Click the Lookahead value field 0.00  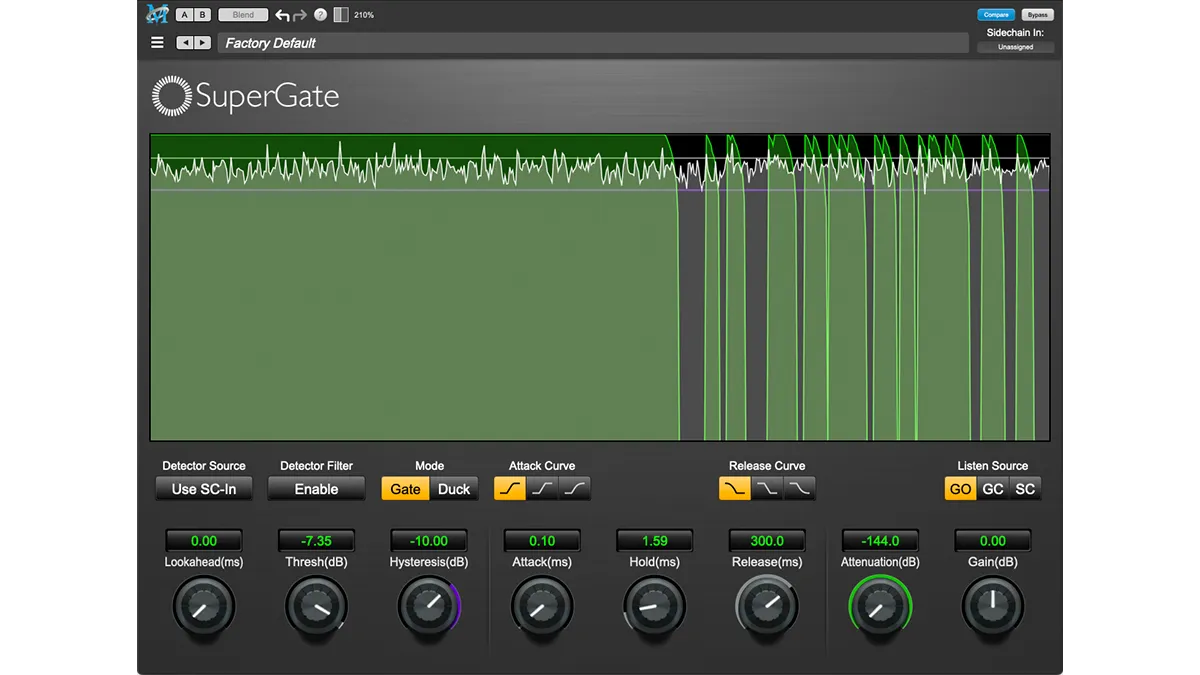(x=204, y=541)
